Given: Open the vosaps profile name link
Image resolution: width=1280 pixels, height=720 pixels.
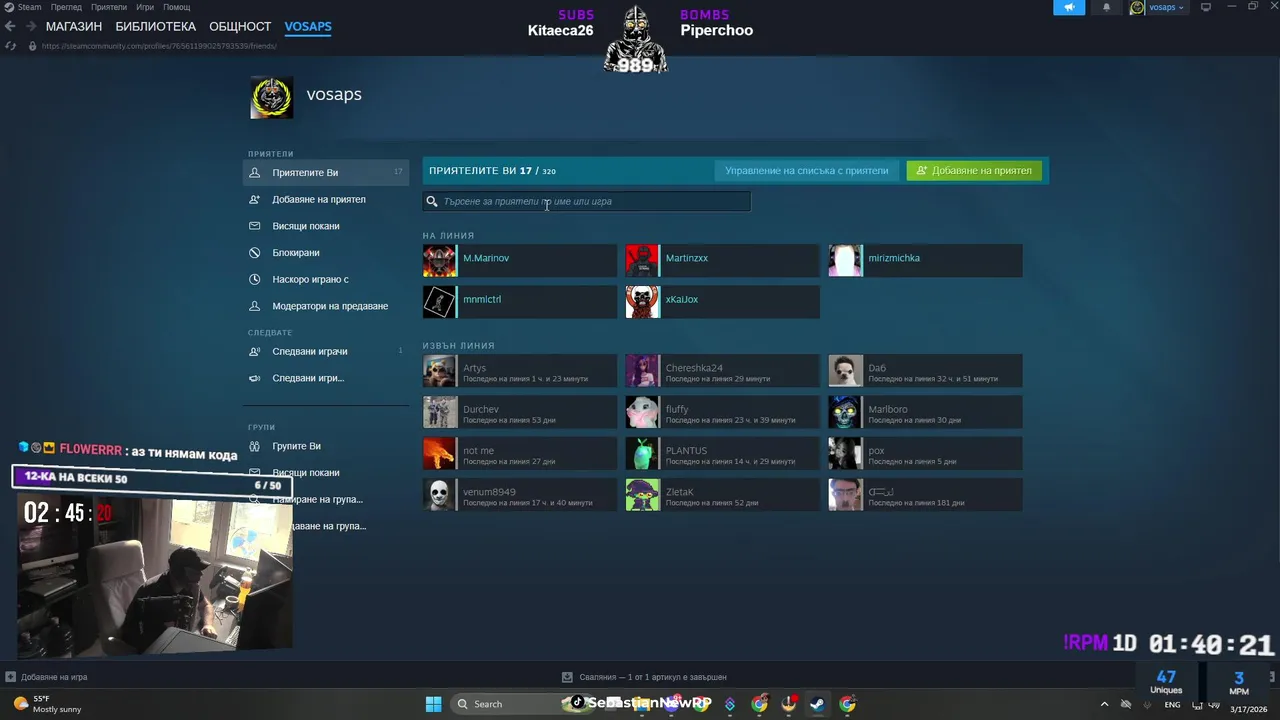Looking at the screenshot, I should point(334,94).
